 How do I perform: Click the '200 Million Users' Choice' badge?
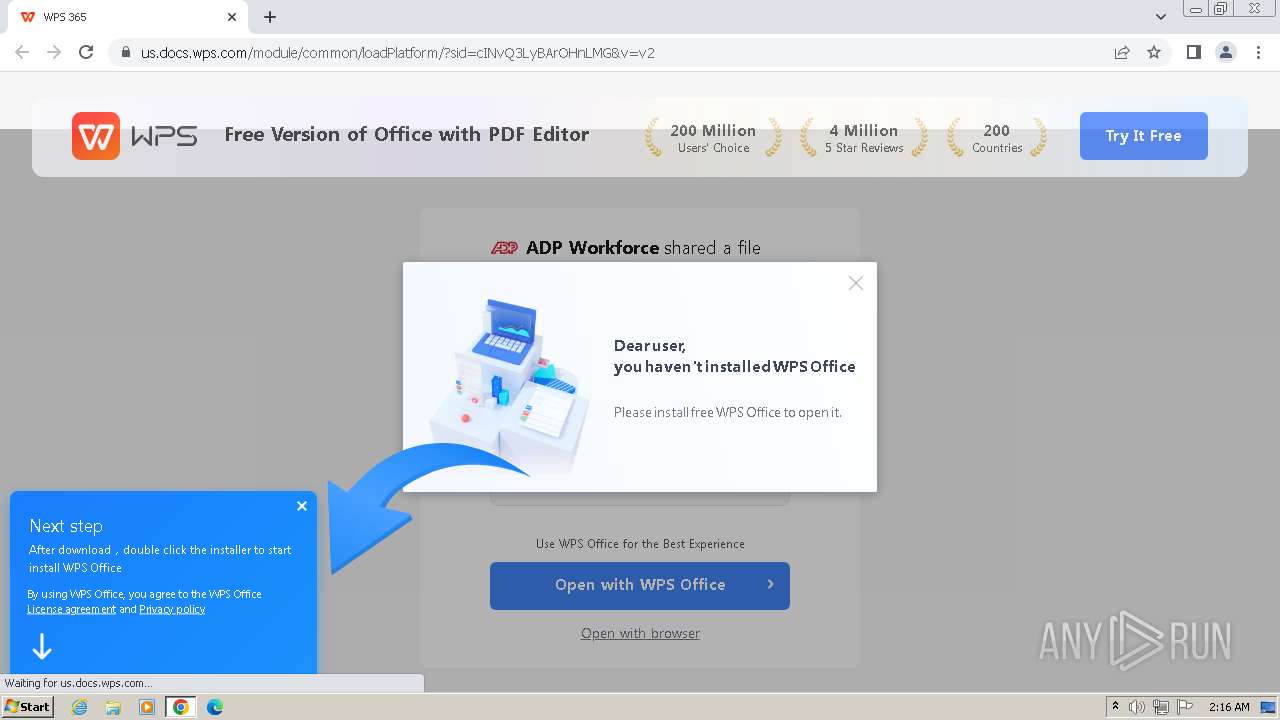713,138
